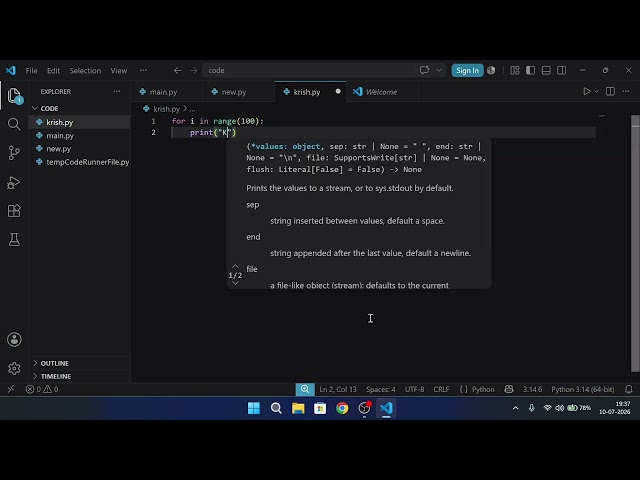The image size is (640, 480).
Task: Show previous signature in parameter hint
Action: 235,266
